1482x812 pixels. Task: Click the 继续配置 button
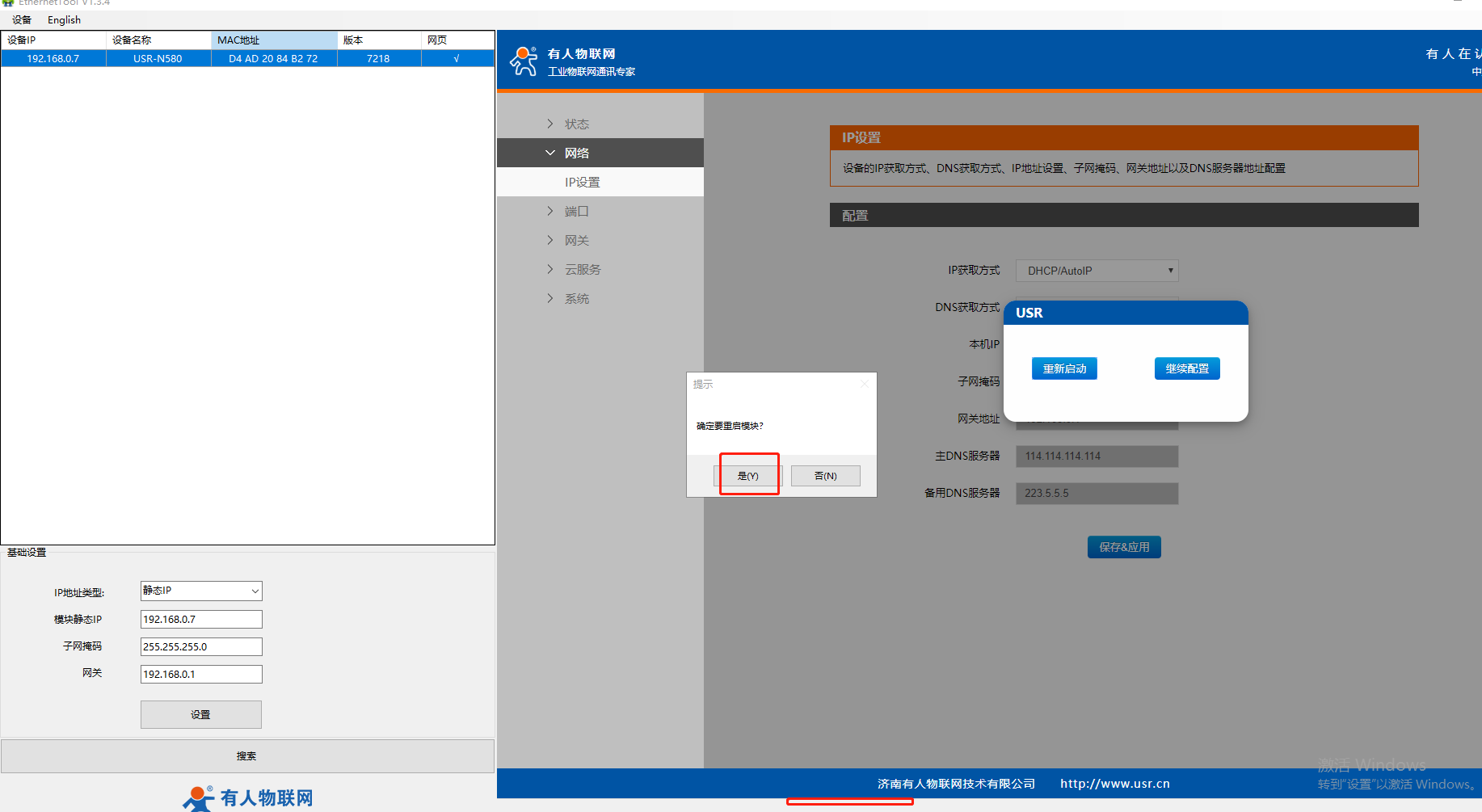[x=1187, y=368]
